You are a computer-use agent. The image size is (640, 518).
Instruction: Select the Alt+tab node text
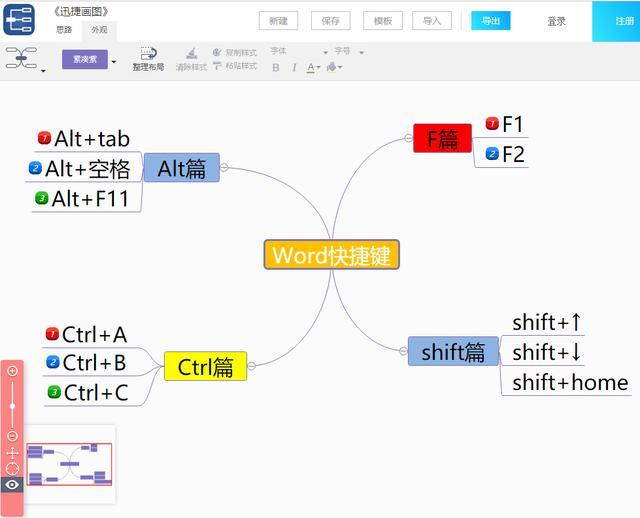click(x=92, y=139)
